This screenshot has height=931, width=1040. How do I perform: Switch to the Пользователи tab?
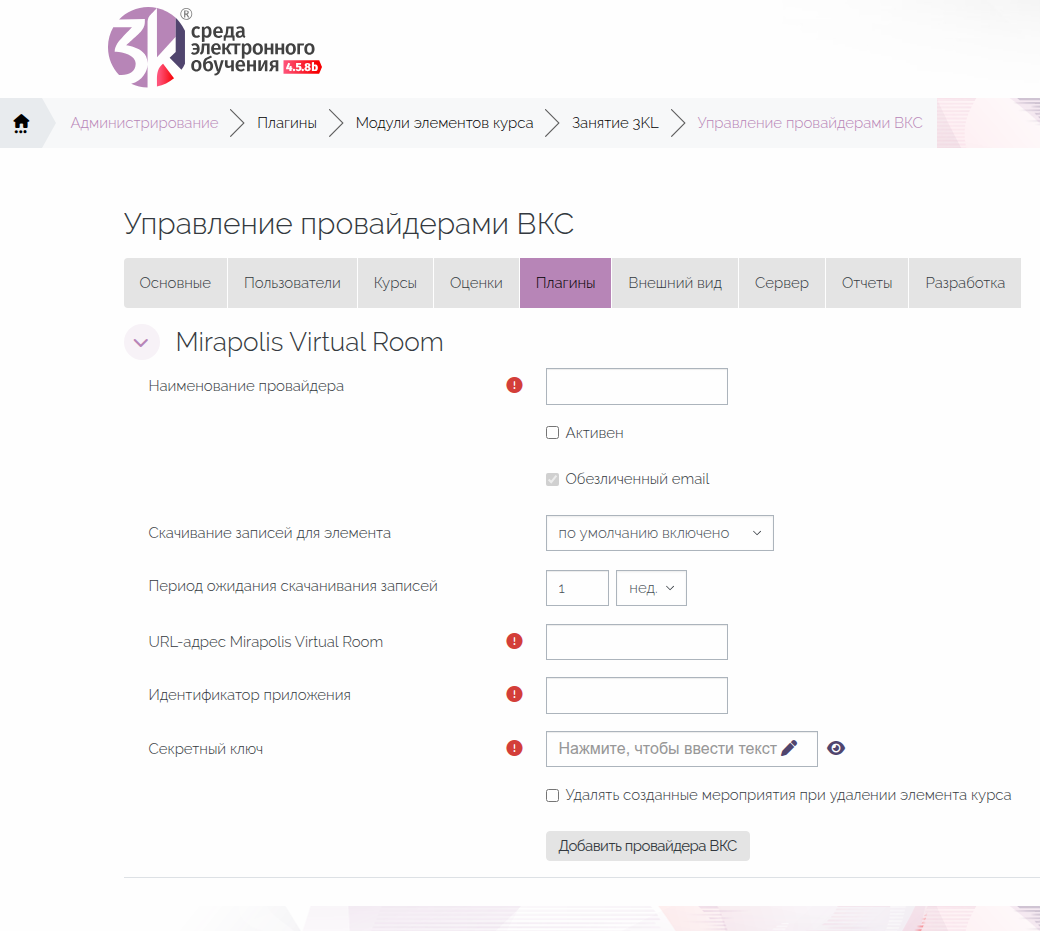pos(292,283)
